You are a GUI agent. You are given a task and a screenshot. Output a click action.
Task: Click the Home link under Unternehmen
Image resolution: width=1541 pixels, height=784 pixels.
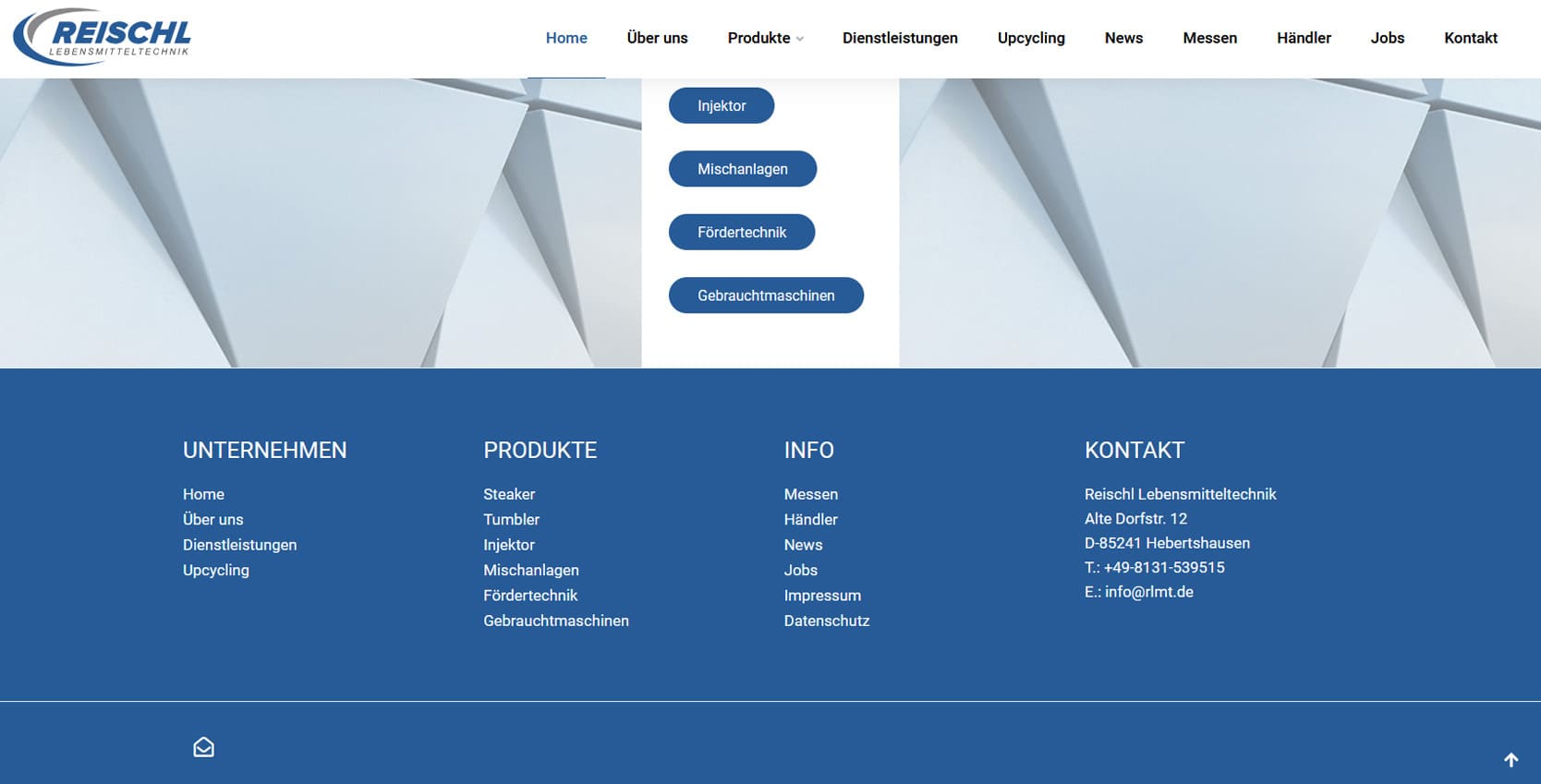coord(203,494)
